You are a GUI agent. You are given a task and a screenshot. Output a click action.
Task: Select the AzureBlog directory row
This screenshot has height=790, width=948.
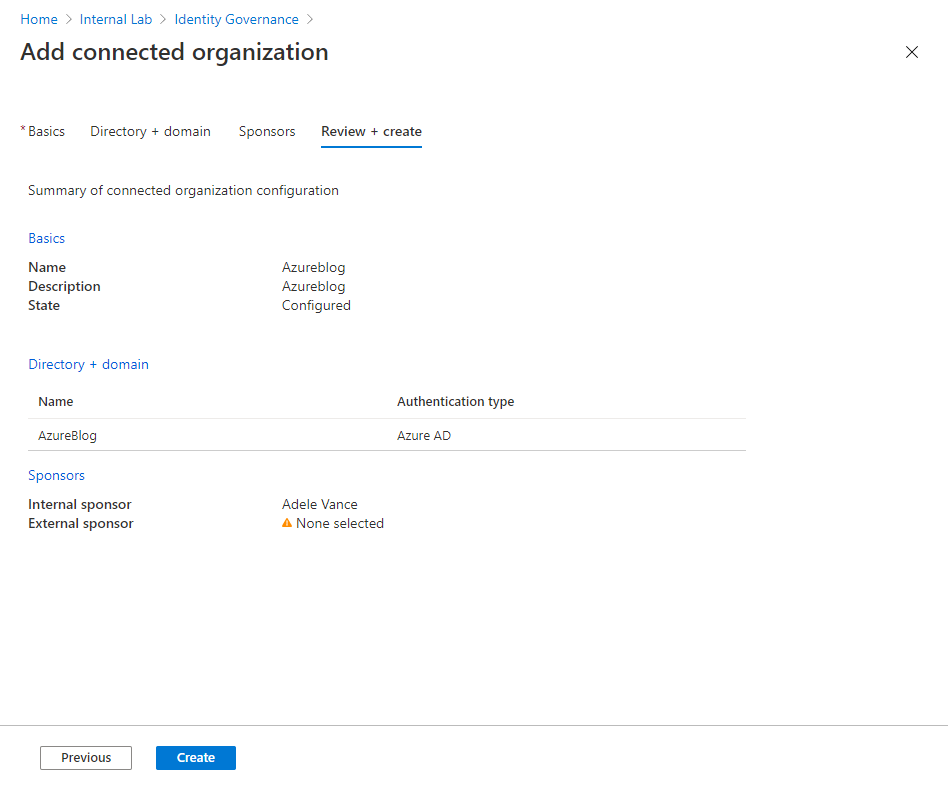[67, 435]
